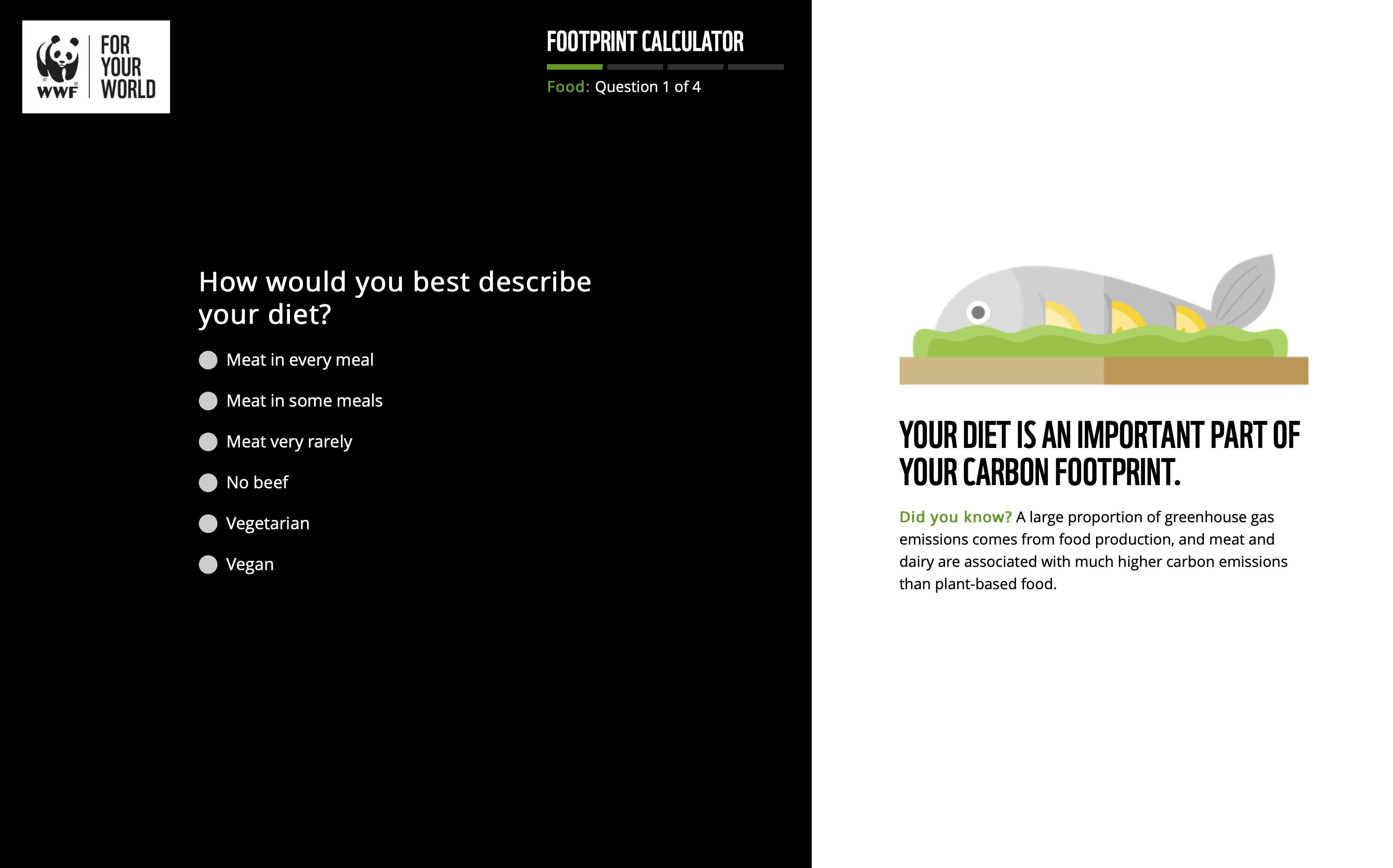Select the Vegan diet option
Image resolution: width=1393 pixels, height=868 pixels.
207,563
